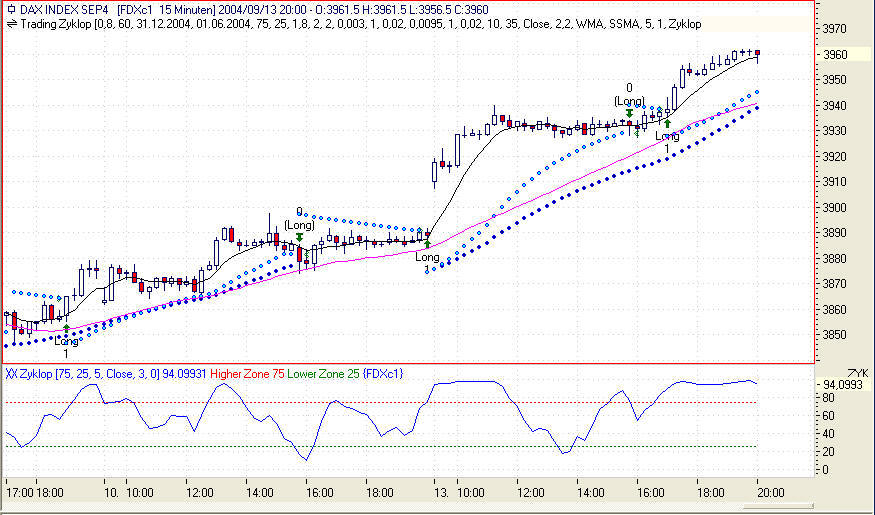Image resolution: width=875 pixels, height=515 pixels.
Task: Click the 20:00 time axis label
Action: (771, 493)
